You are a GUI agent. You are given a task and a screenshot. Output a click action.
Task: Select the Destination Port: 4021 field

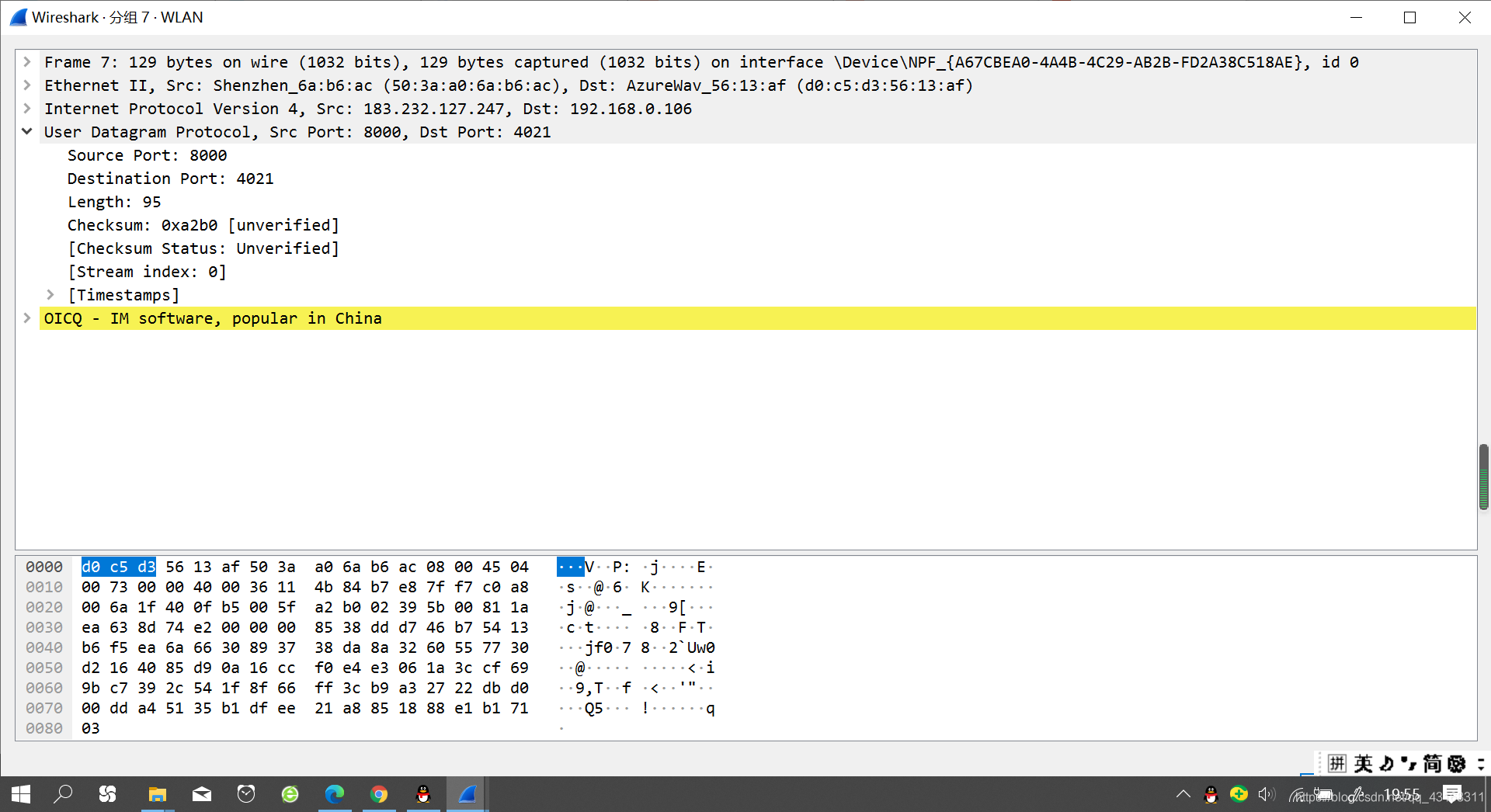(170, 179)
